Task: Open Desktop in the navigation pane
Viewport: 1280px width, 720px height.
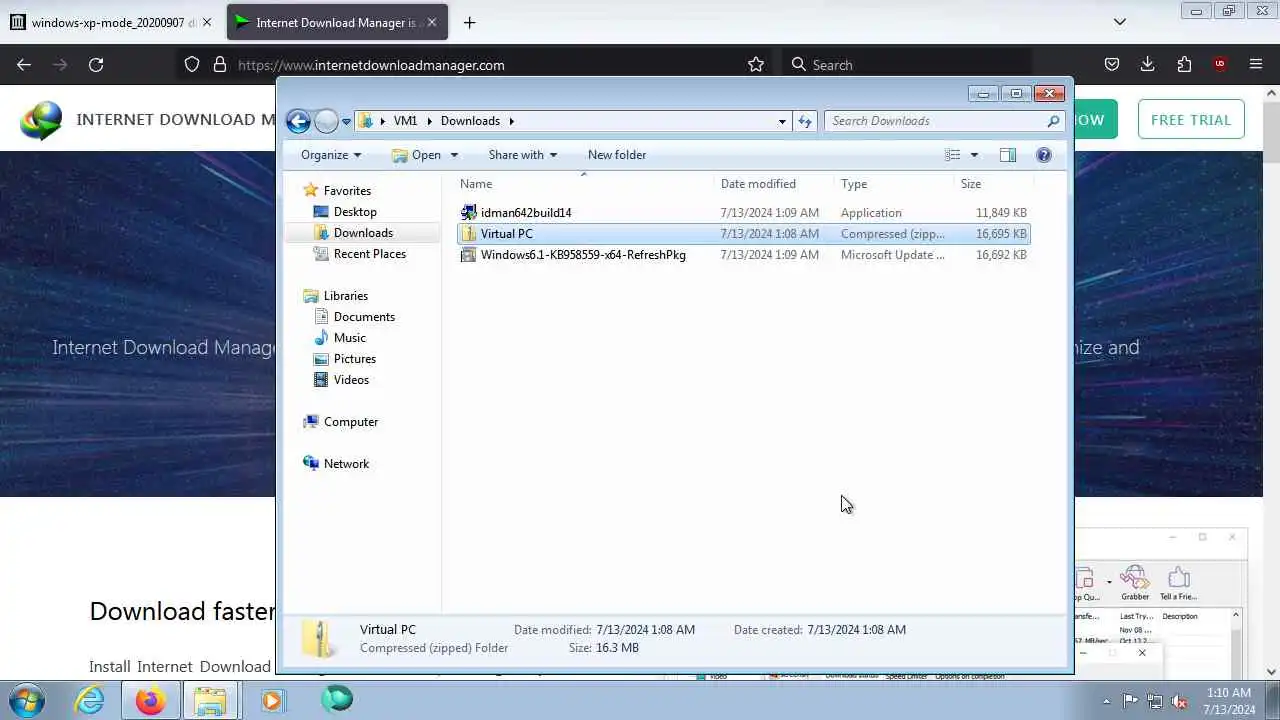Action: pos(355,212)
